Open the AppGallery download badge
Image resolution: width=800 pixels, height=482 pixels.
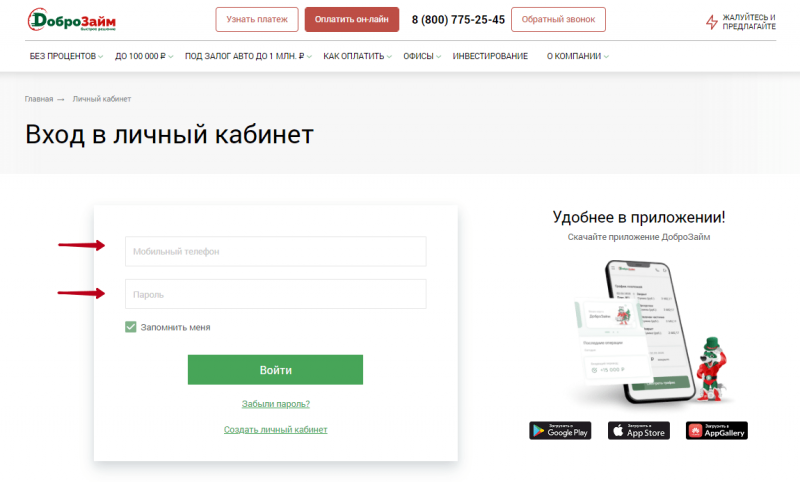(717, 430)
